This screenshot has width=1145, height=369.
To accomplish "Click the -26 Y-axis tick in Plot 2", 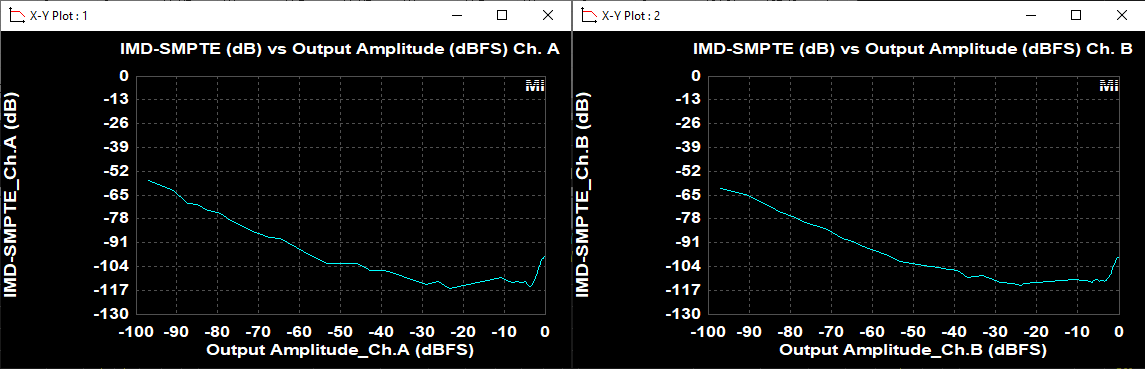I will click(x=687, y=123).
